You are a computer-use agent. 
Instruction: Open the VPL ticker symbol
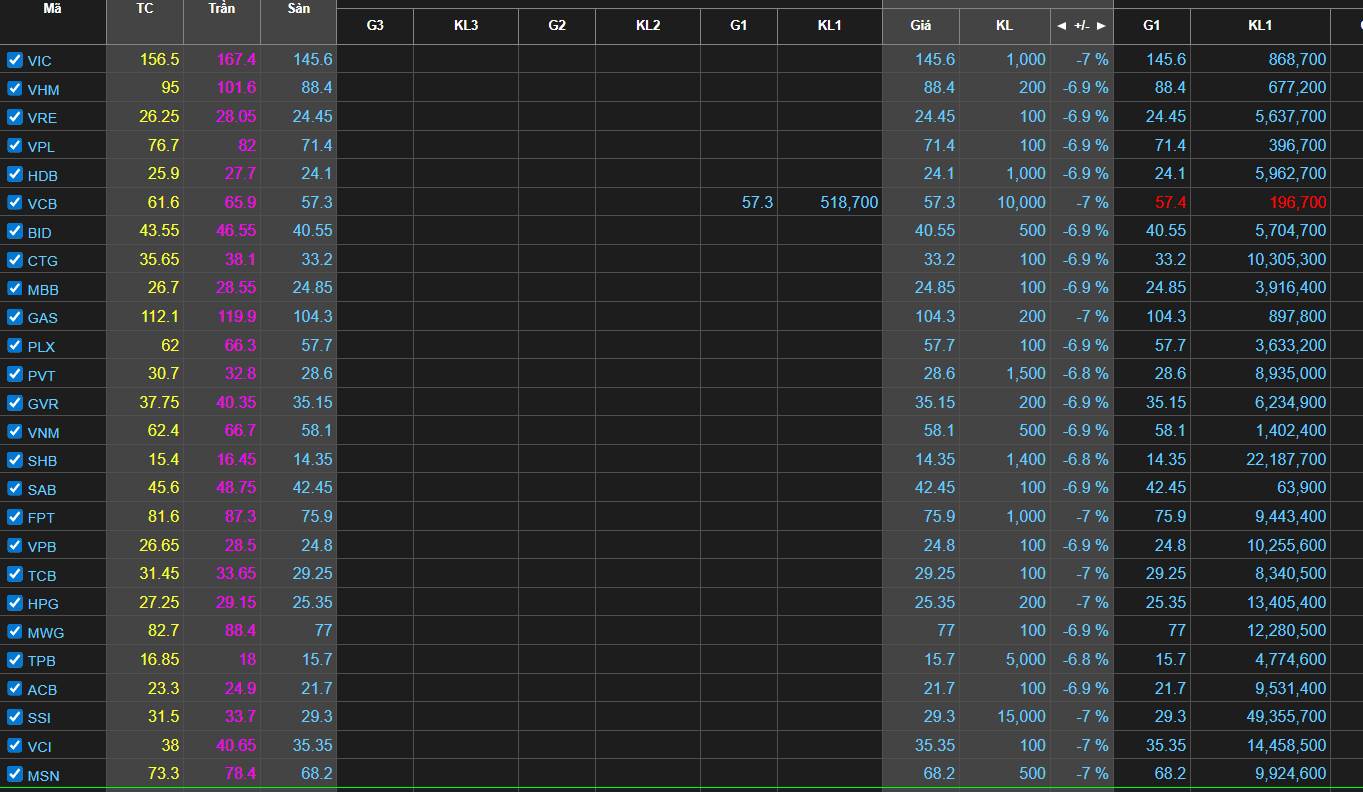point(41,147)
